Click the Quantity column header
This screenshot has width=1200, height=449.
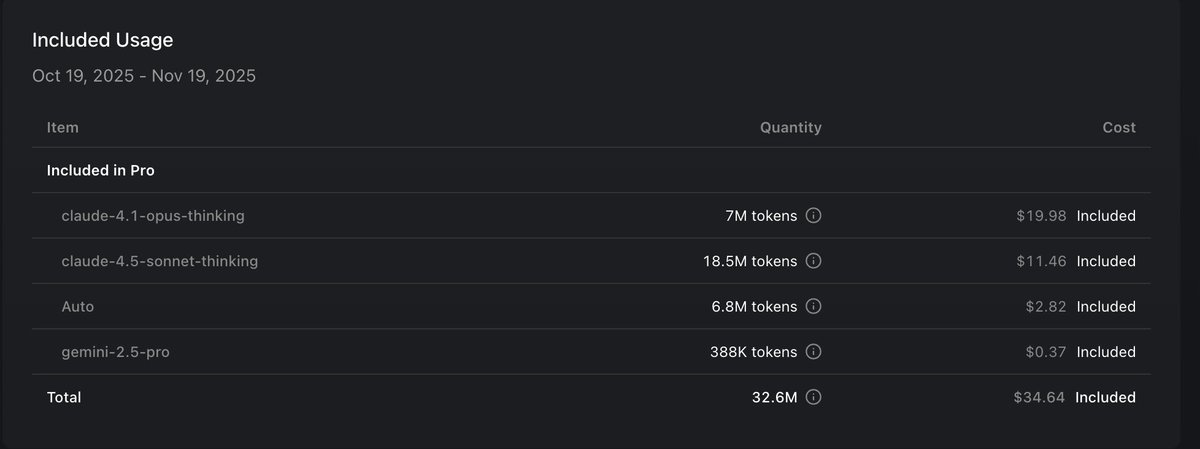pos(791,128)
